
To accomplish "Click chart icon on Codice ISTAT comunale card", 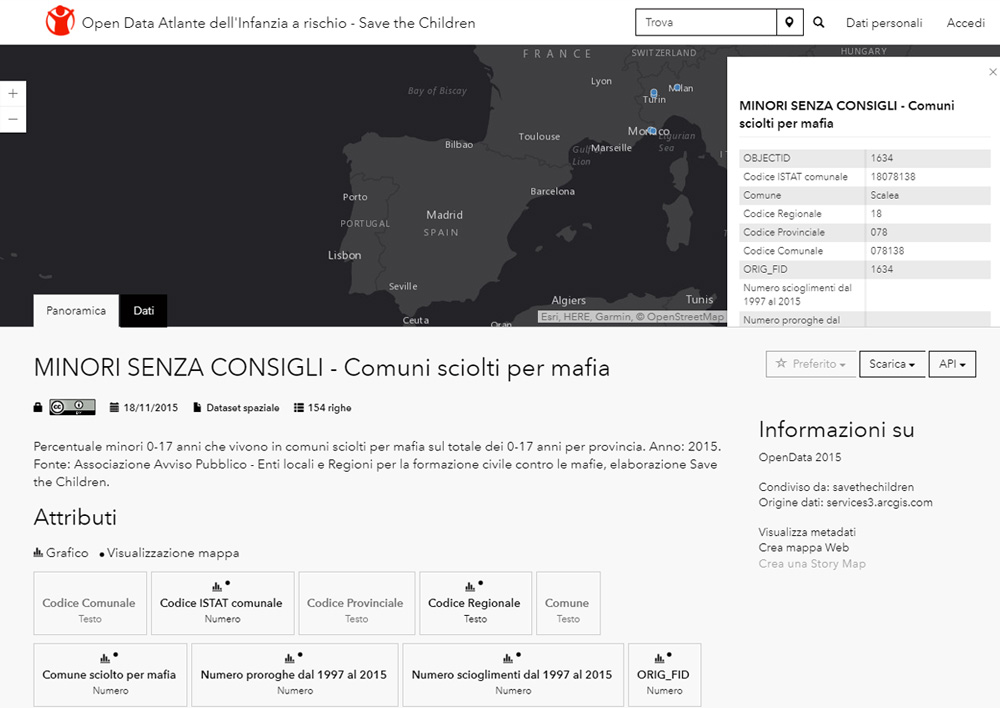I will point(217,586).
